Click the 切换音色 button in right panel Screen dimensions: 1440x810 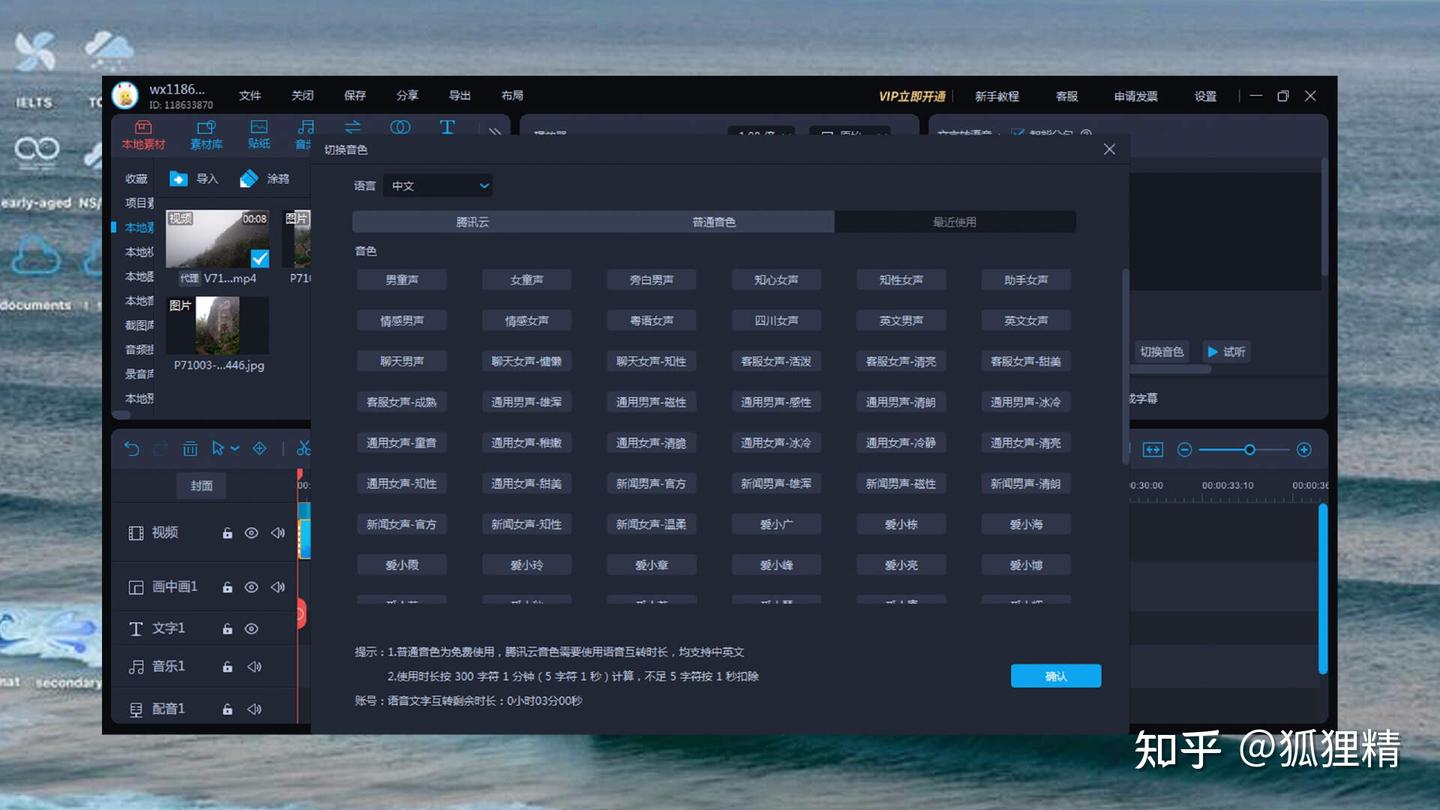tap(1161, 352)
